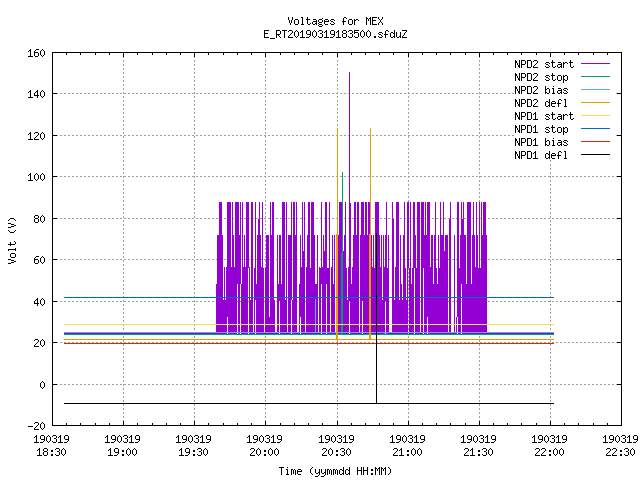The width and height of the screenshot is (640, 480).
Task: Click the Volt (V) y-axis label
Action: click(12, 240)
